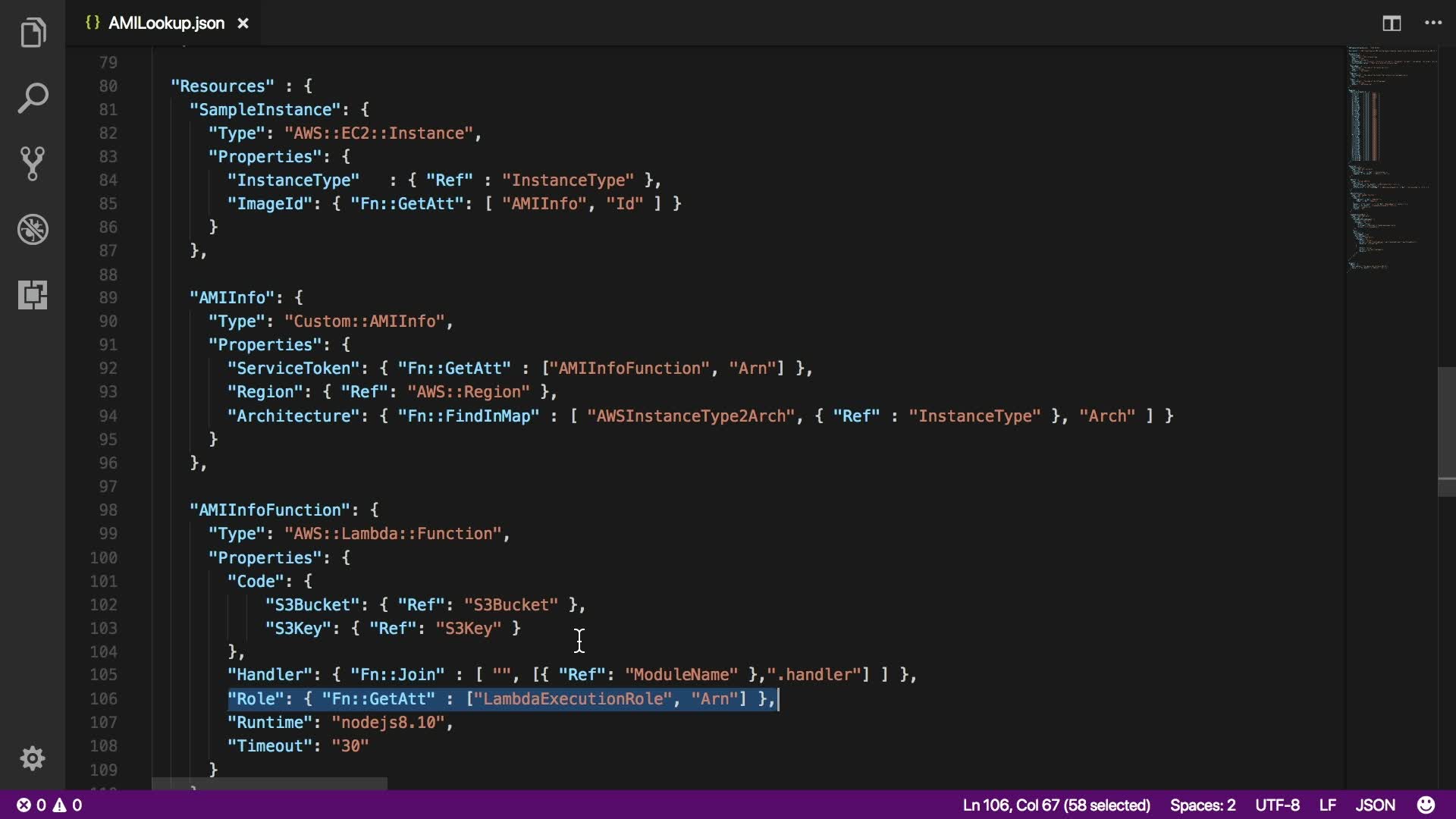
Task: Change indentation via Spaces: 2
Action: [1202, 805]
